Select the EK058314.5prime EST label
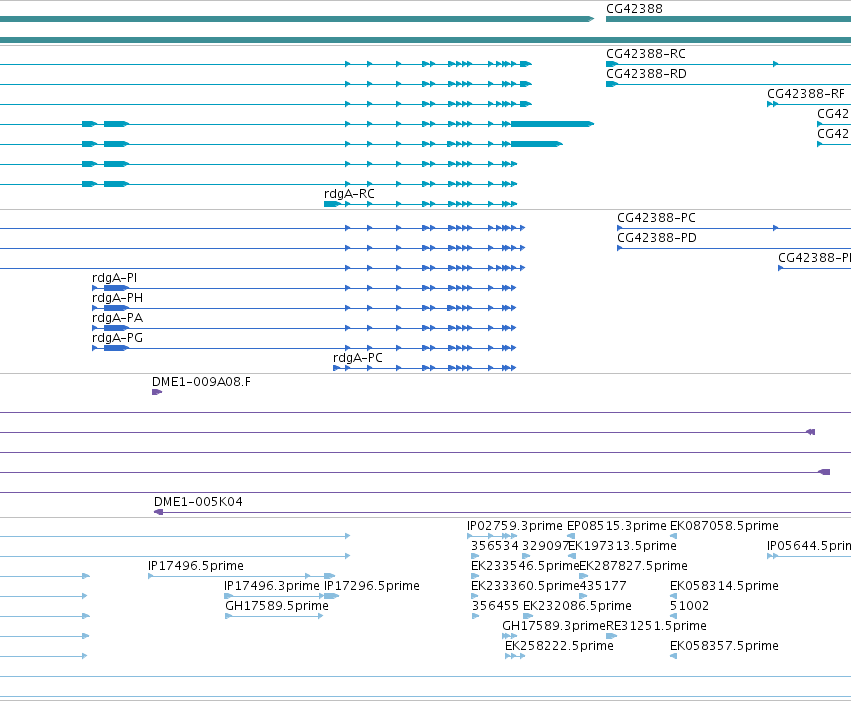 724,586
